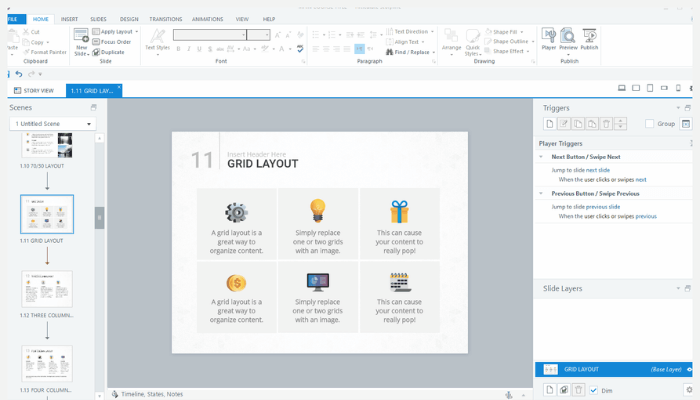This screenshot has width=700, height=400.
Task: Collapse Next Button / Swipe Next trigger group
Action: pos(541,157)
